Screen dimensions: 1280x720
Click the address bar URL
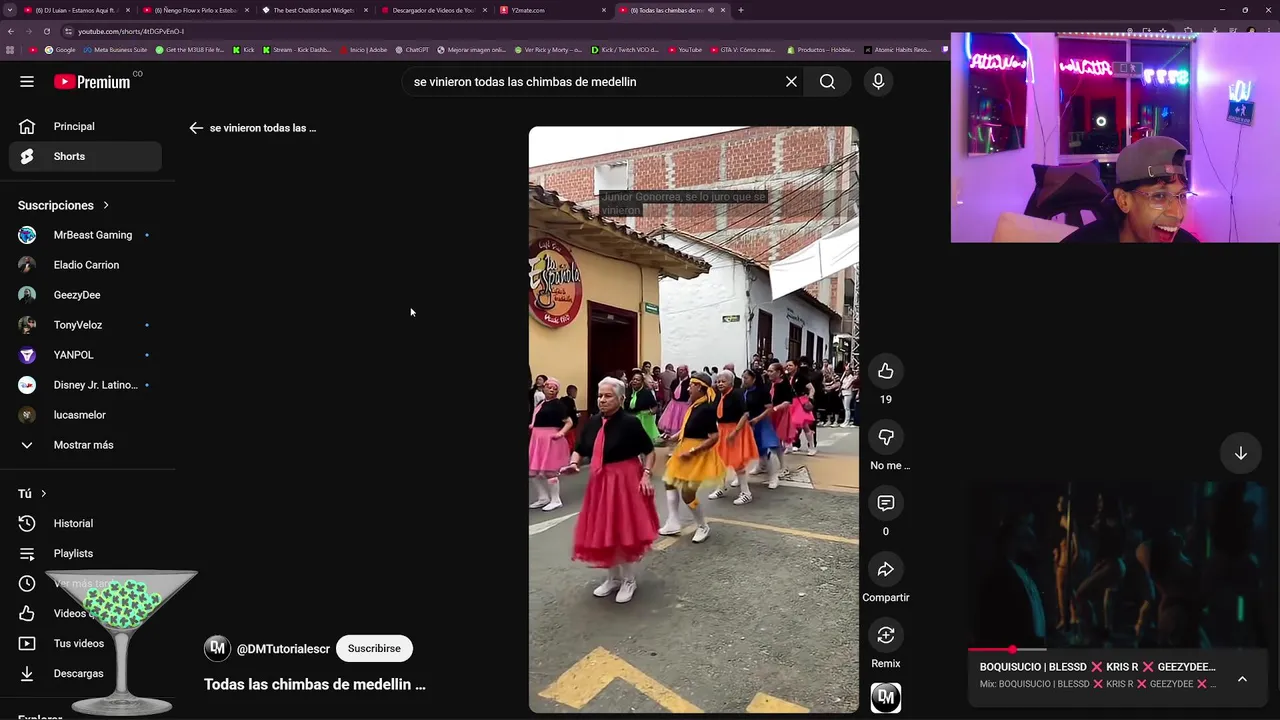point(131,31)
